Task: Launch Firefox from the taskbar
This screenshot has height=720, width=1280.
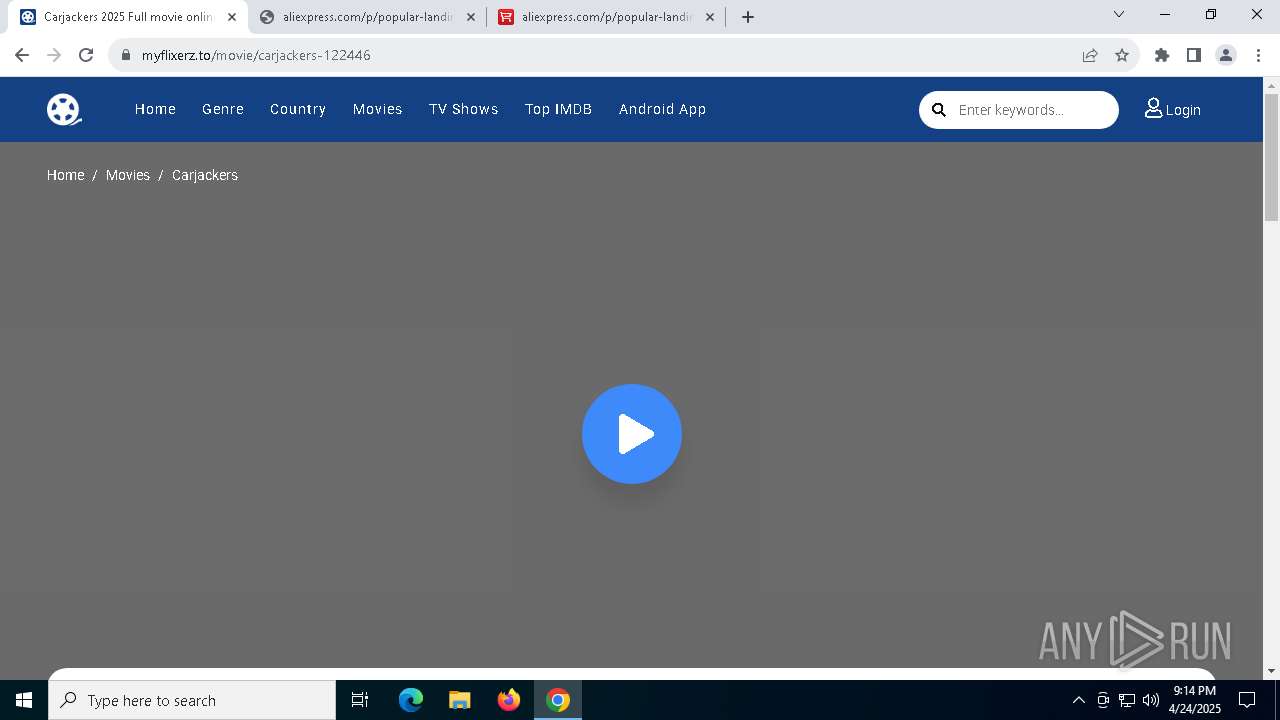Action: (509, 700)
